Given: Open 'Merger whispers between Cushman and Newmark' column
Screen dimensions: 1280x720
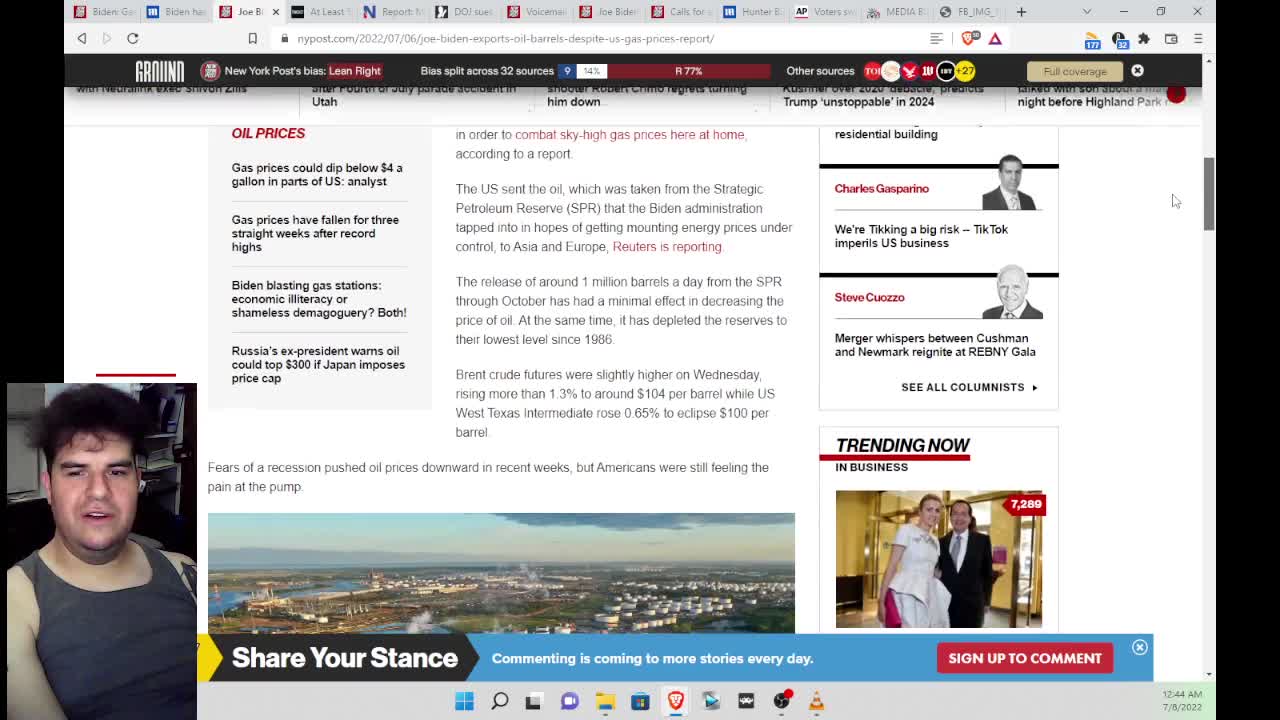Looking at the screenshot, I should click(935, 345).
